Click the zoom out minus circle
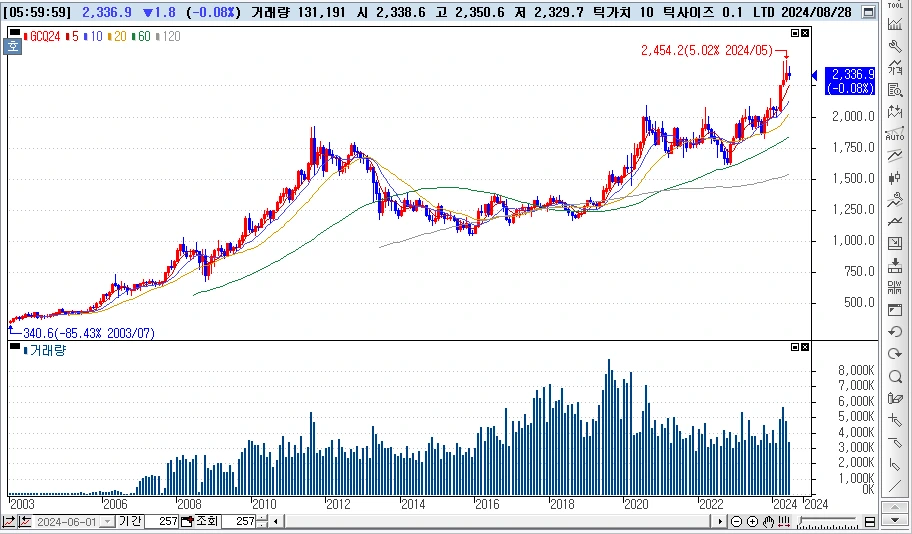This screenshot has width=912, height=534. [x=736, y=521]
